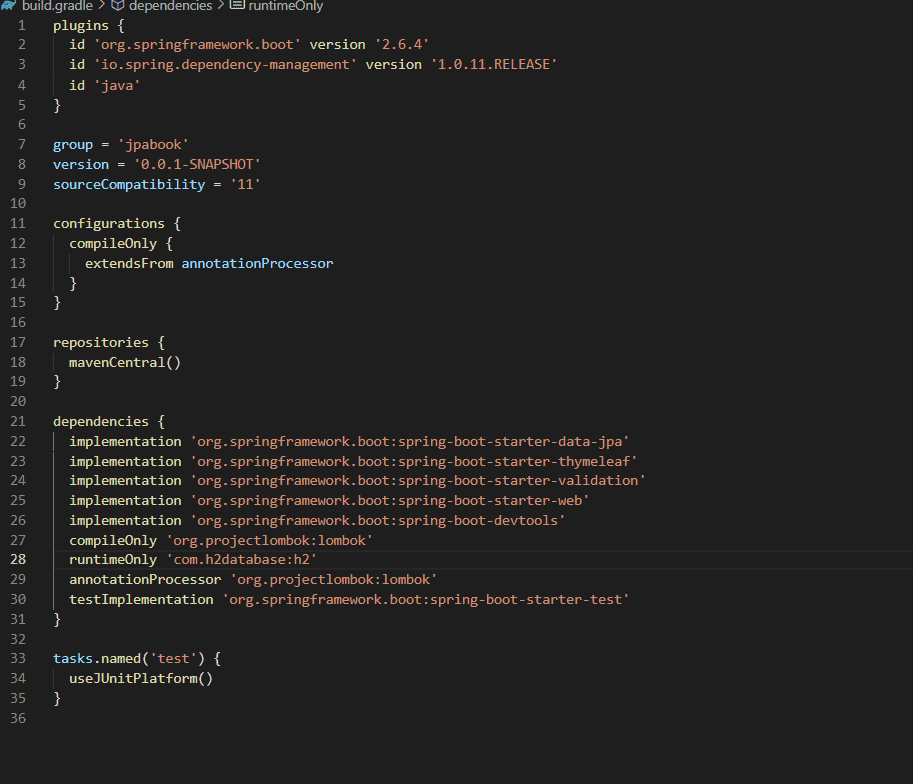The height and width of the screenshot is (784, 913).
Task: Click the spring-boot-starter-thymeleaf dependency string
Action: [x=413, y=461]
